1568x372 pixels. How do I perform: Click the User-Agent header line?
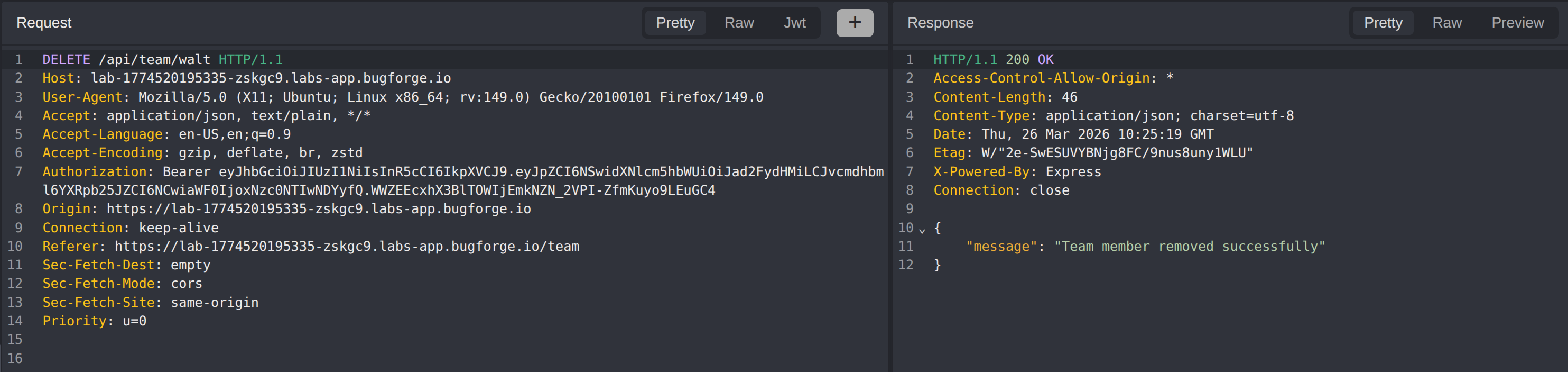(x=402, y=97)
